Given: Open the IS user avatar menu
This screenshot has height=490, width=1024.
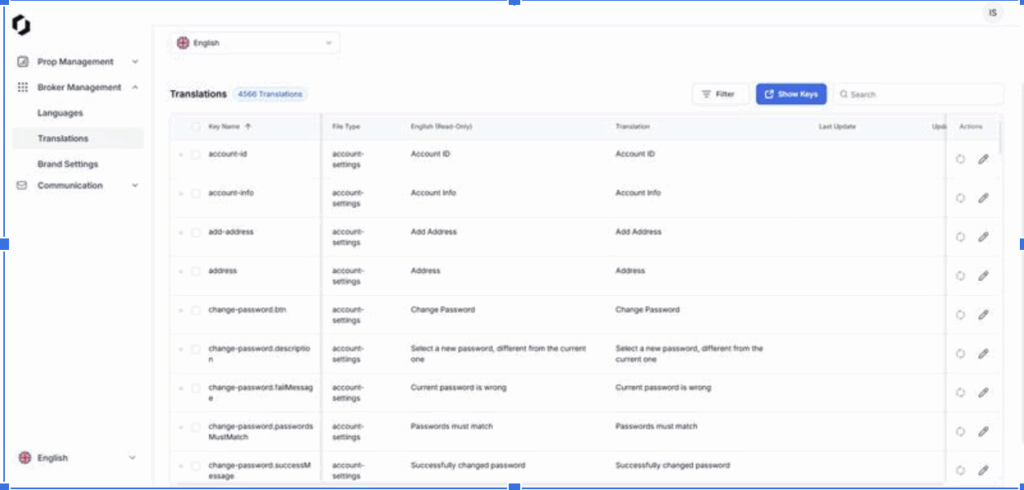Looking at the screenshot, I should tap(992, 13).
